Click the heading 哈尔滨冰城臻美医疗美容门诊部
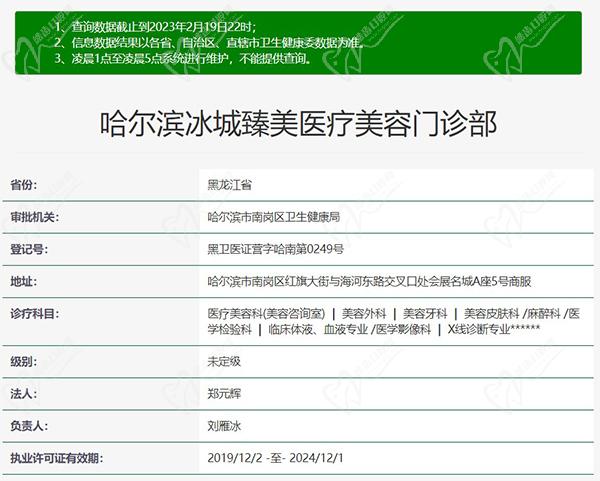The height and width of the screenshot is (481, 600). point(298,124)
